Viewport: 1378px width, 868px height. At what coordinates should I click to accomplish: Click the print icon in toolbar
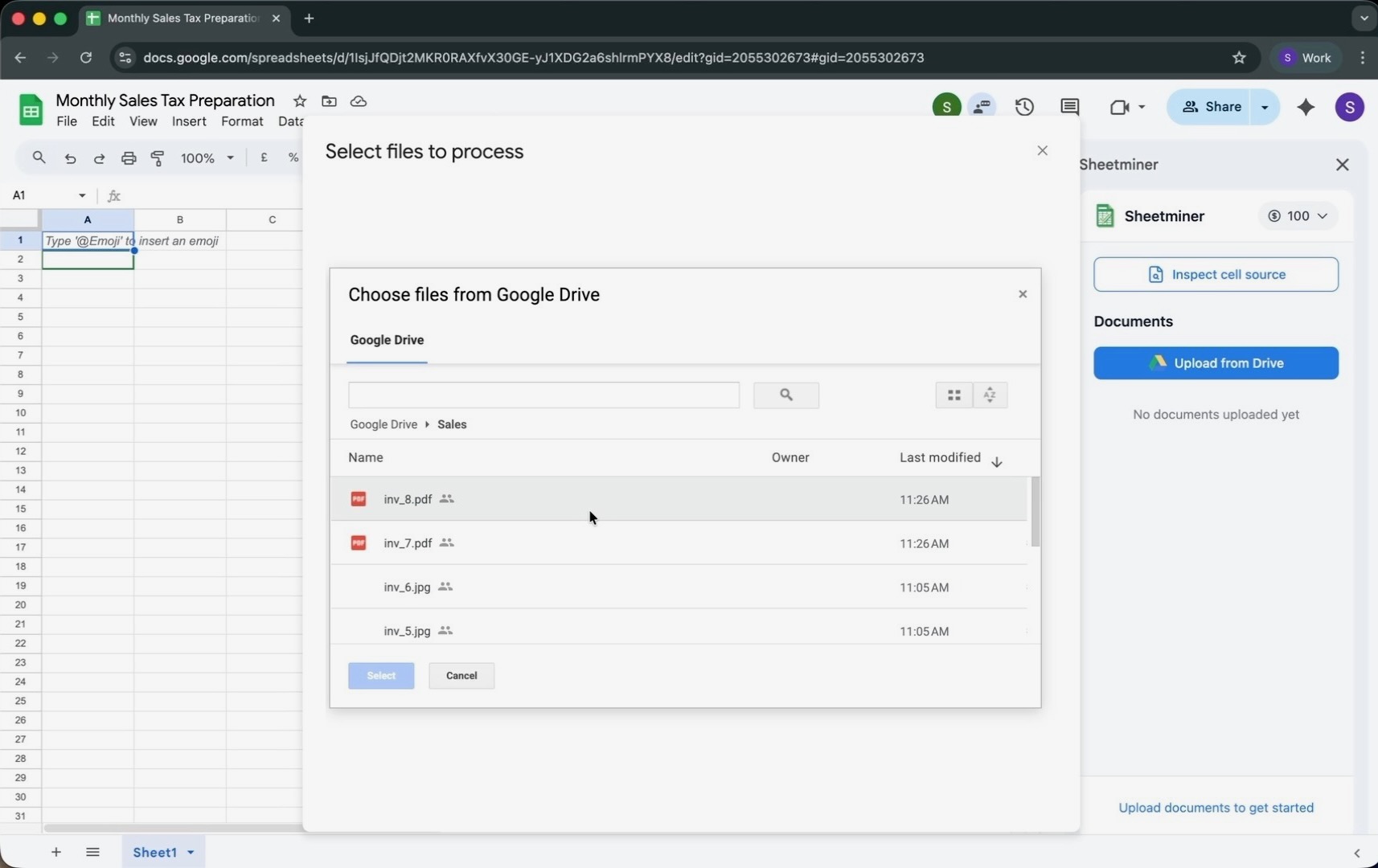tap(129, 158)
